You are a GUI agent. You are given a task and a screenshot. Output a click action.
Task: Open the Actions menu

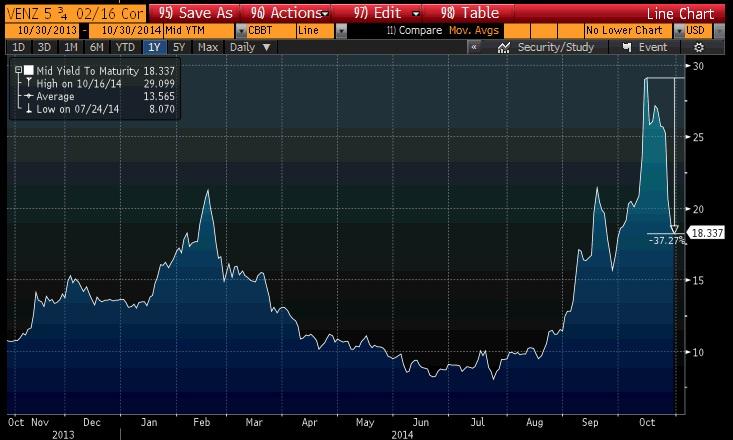(291, 12)
